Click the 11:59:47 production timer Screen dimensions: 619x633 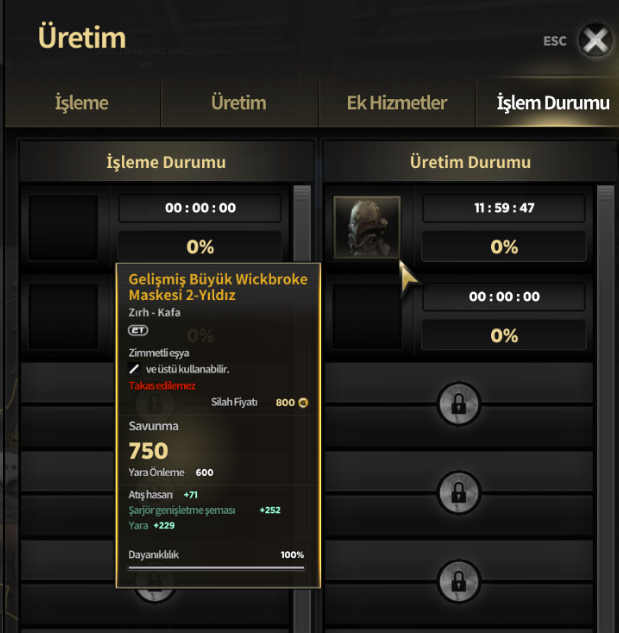pyautogui.click(x=504, y=208)
